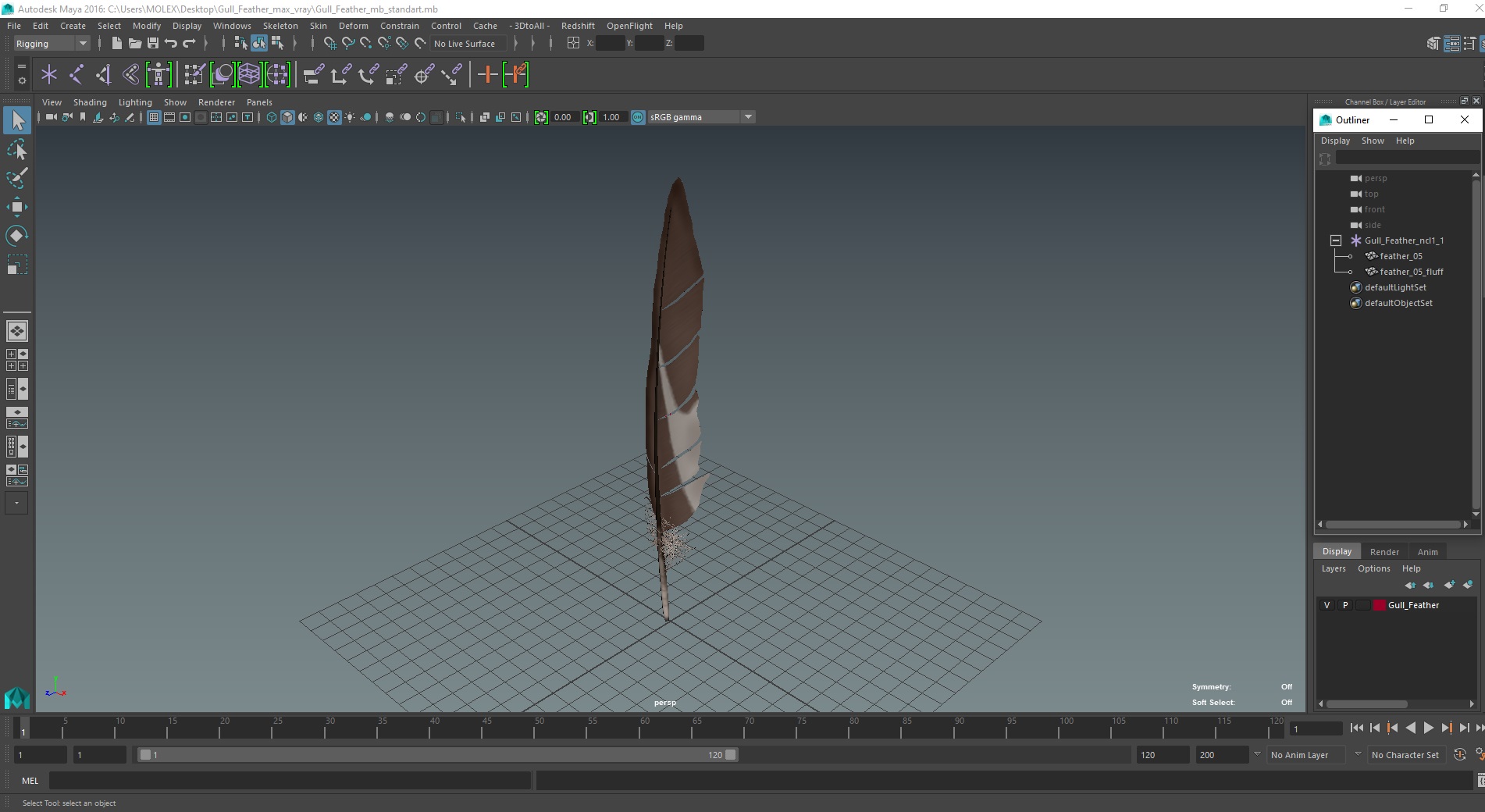Select feather_05_fluff in the Outliner
1485x812 pixels.
click(1411, 272)
